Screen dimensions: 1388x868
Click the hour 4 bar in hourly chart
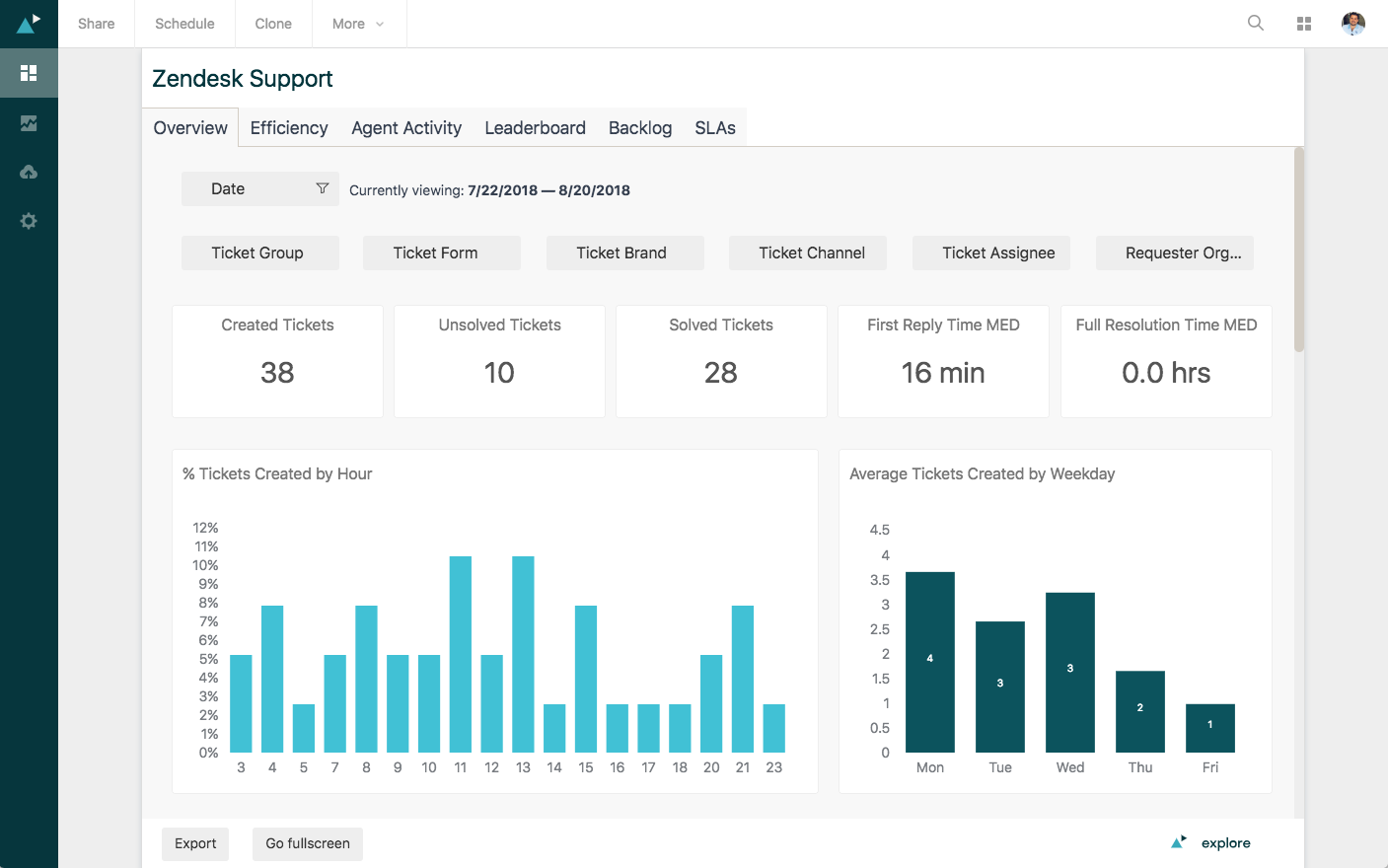click(272, 679)
